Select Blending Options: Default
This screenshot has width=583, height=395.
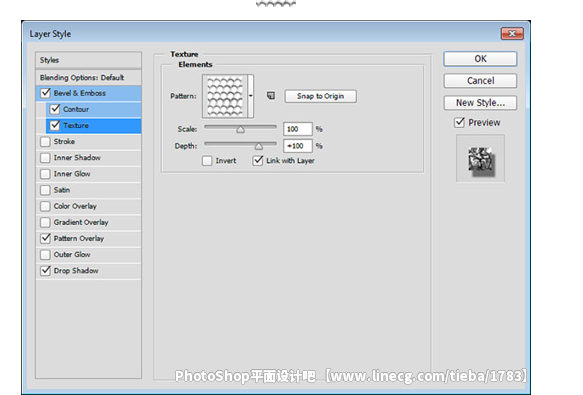point(88,77)
